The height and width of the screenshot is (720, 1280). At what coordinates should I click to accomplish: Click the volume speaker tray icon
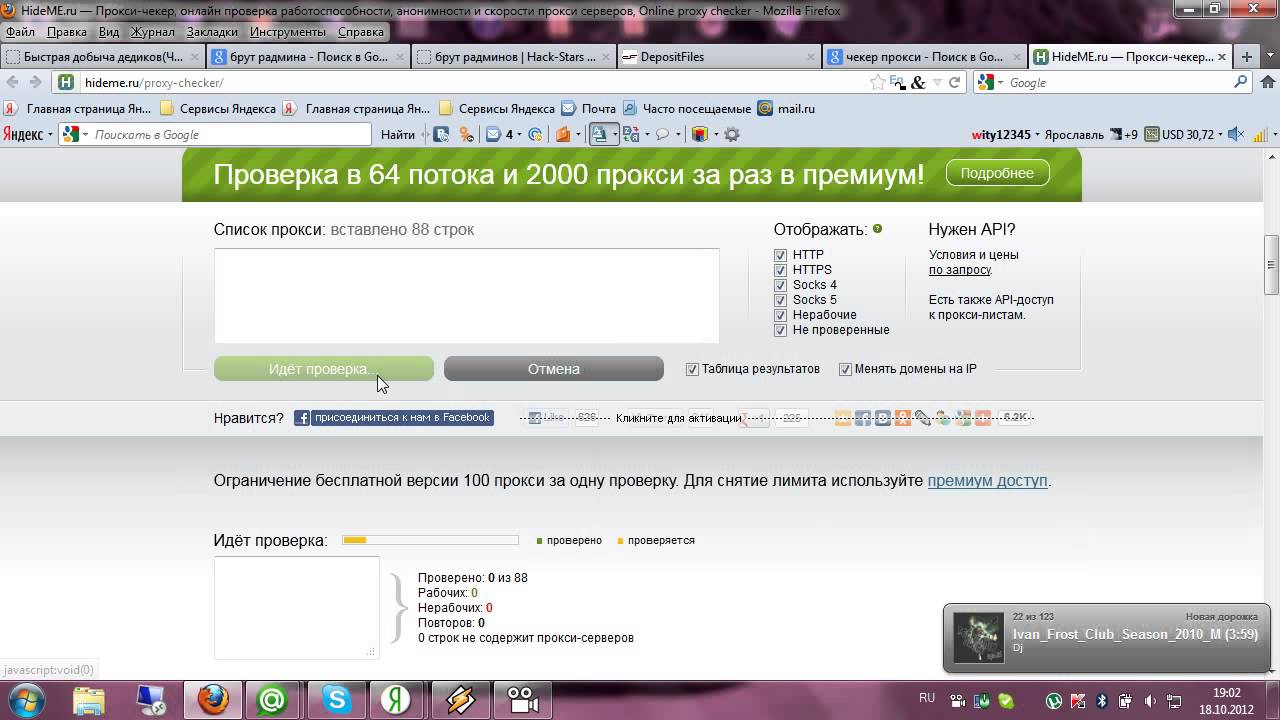click(x=1150, y=701)
